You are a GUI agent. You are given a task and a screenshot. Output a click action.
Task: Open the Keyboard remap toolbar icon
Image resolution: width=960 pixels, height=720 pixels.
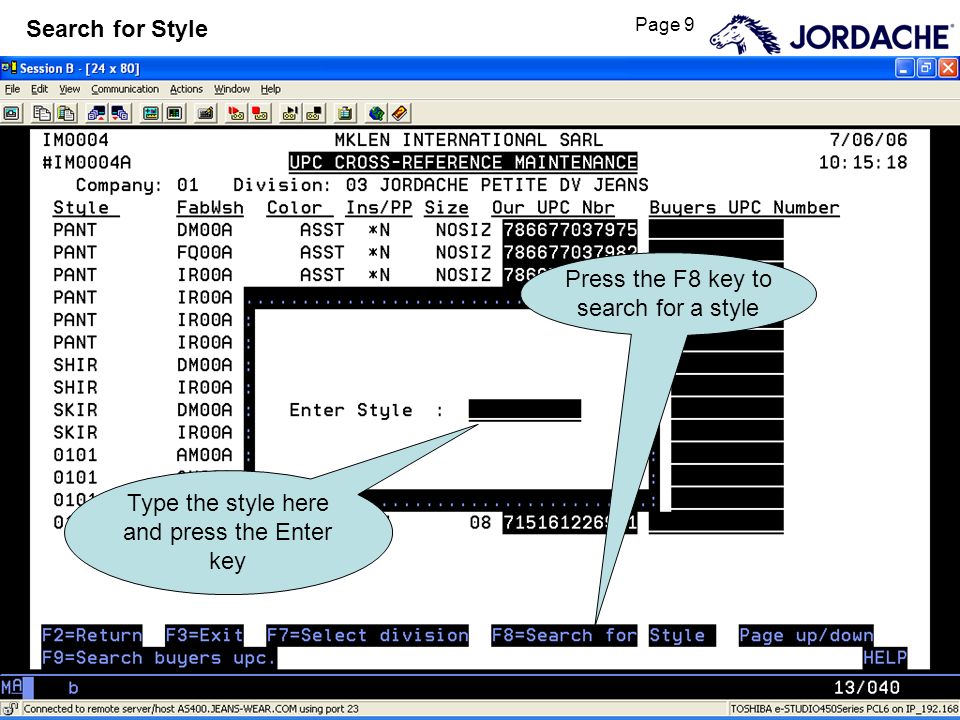pos(206,113)
